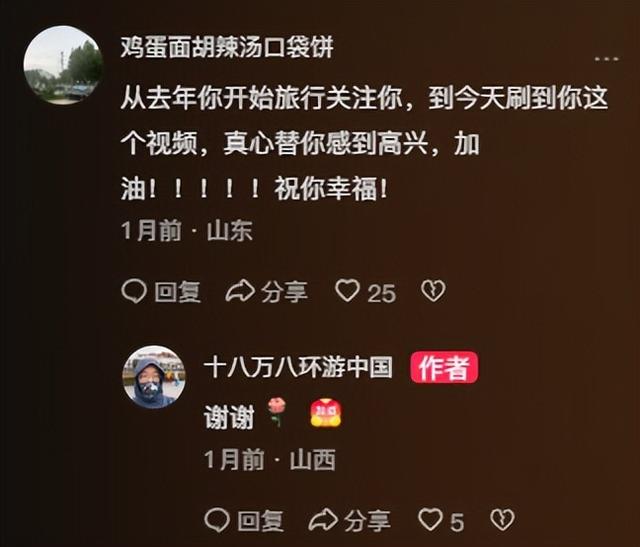Open profile via username 十八万八环游中国
Screen dimensions: 640x547
[x=298, y=367]
